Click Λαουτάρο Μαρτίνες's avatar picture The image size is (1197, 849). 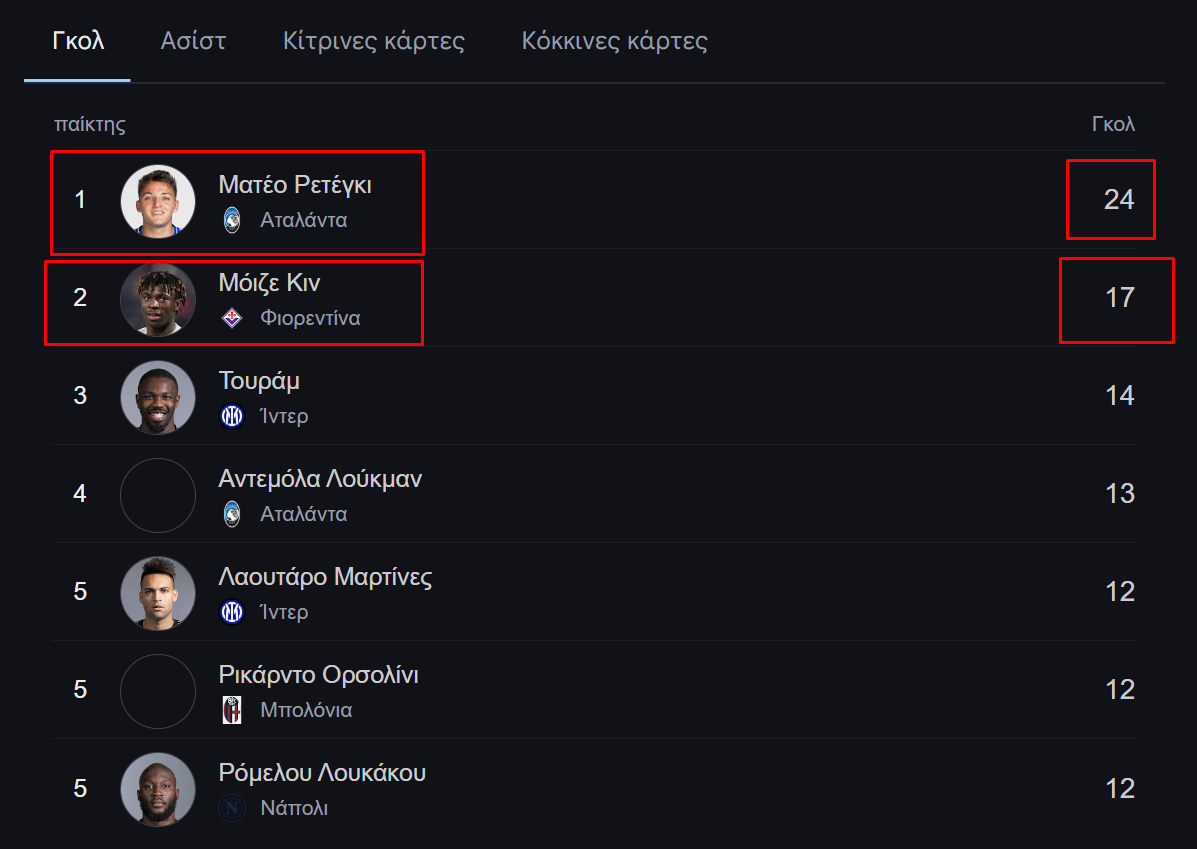[158, 593]
